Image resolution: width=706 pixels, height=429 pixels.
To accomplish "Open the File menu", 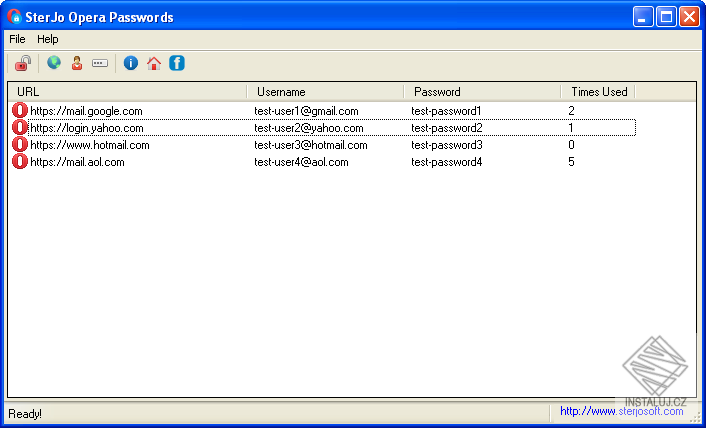I will (x=17, y=39).
